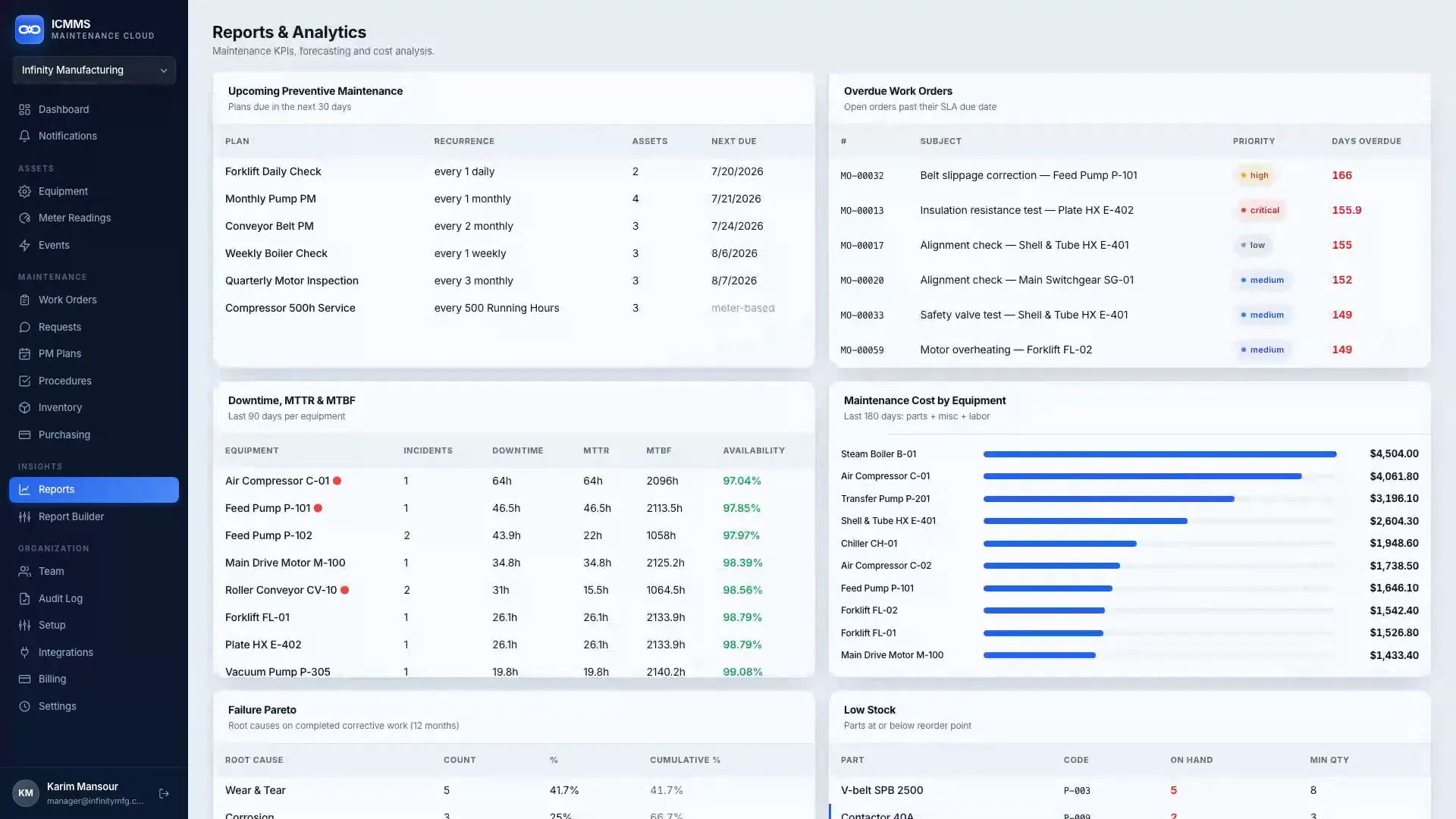
Task: Click the ICMMS infinity logo icon
Action: (30, 30)
